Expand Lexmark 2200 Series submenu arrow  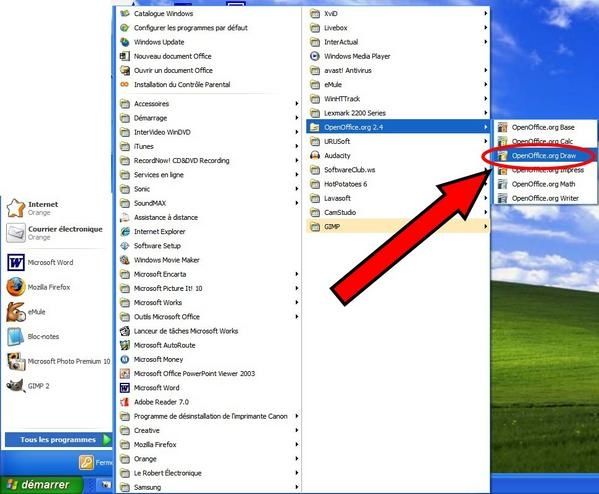tap(486, 113)
